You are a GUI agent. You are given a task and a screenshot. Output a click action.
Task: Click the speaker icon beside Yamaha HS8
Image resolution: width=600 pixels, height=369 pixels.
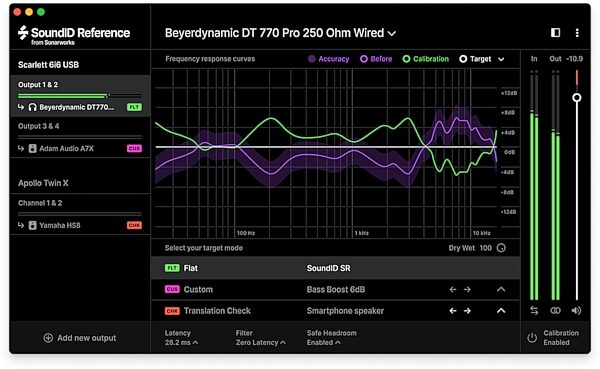(33, 225)
